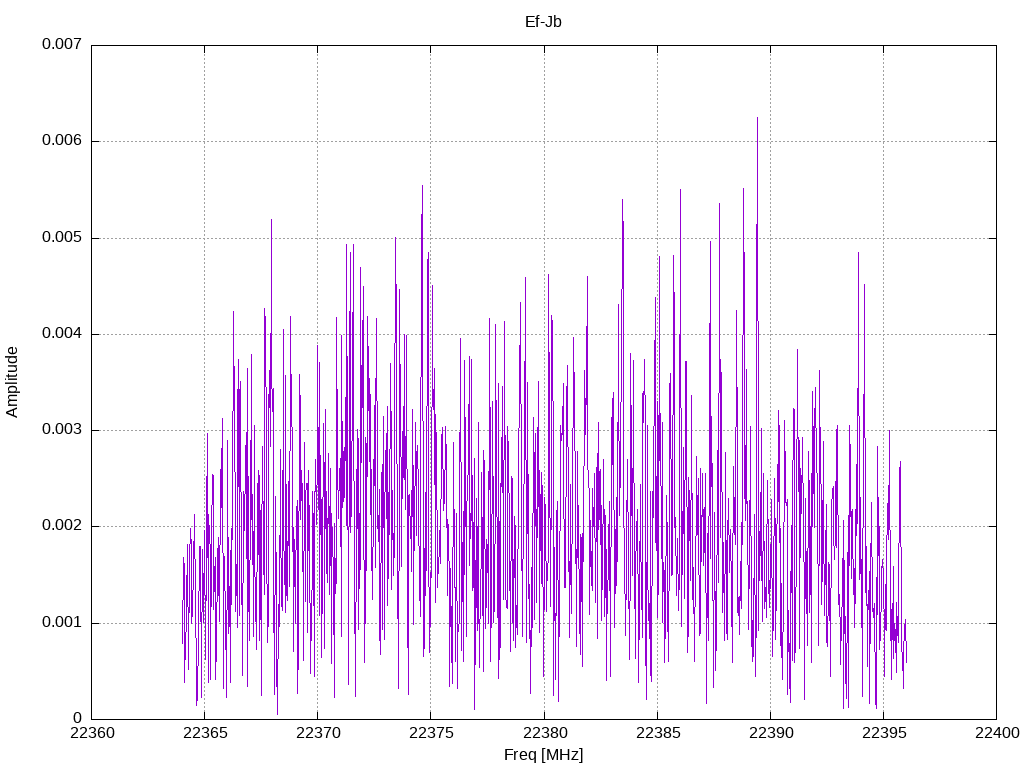Click the x-axis tick label 22385
Screen dimensions: 1024x768
pyautogui.click(x=658, y=733)
